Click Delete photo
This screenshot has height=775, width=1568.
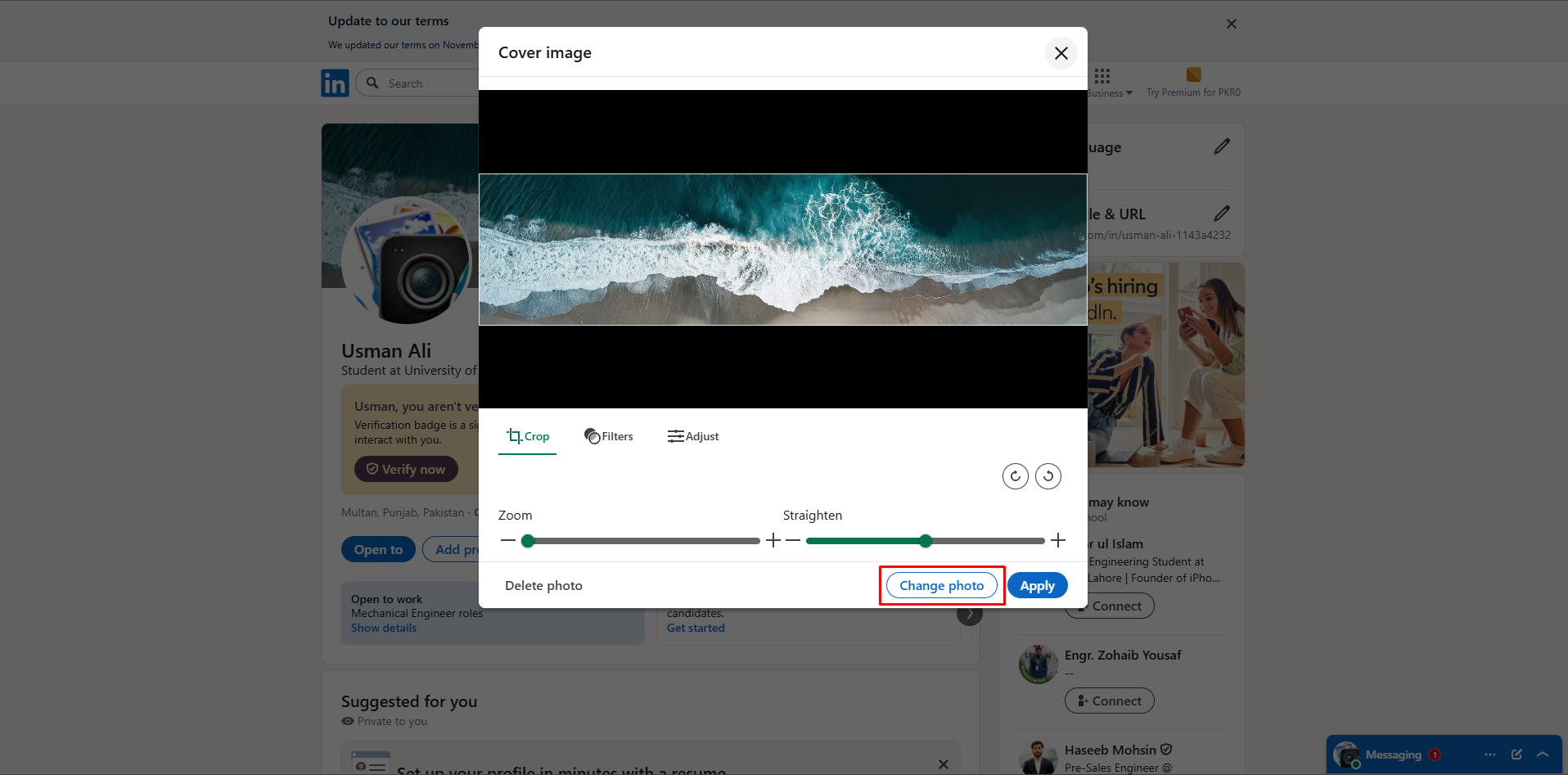tap(543, 586)
